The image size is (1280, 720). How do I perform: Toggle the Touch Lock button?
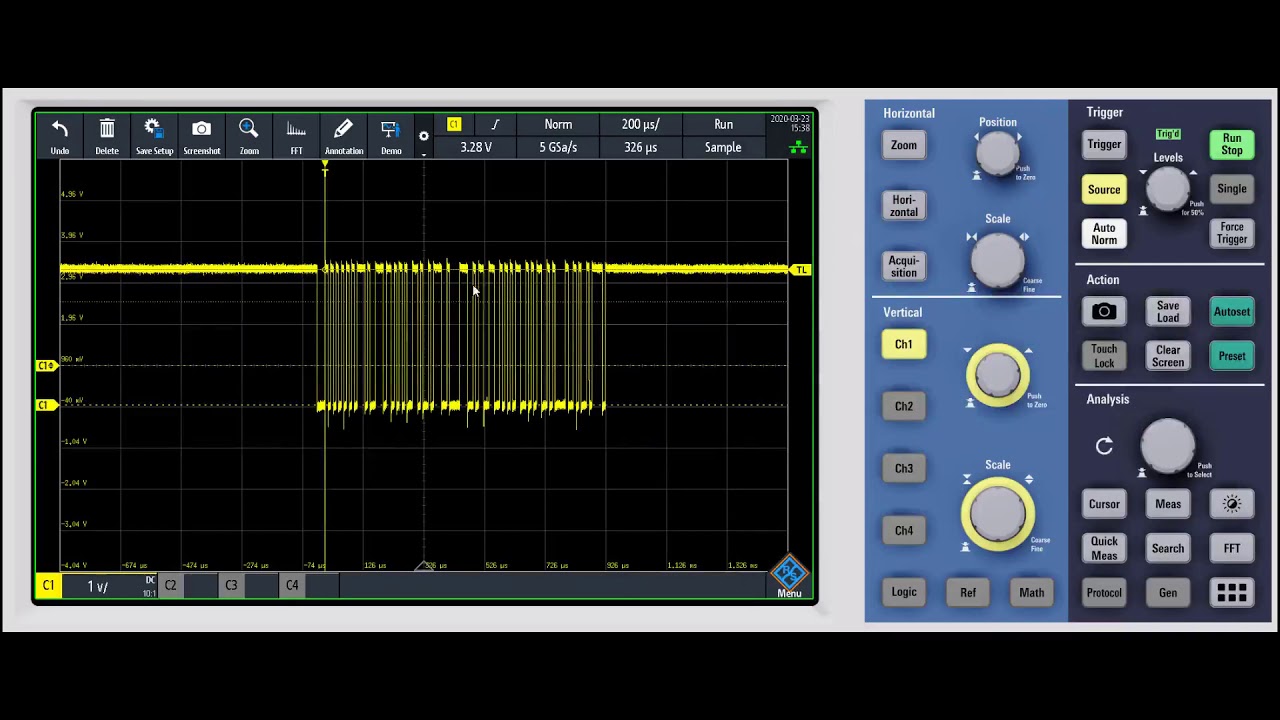(1104, 356)
